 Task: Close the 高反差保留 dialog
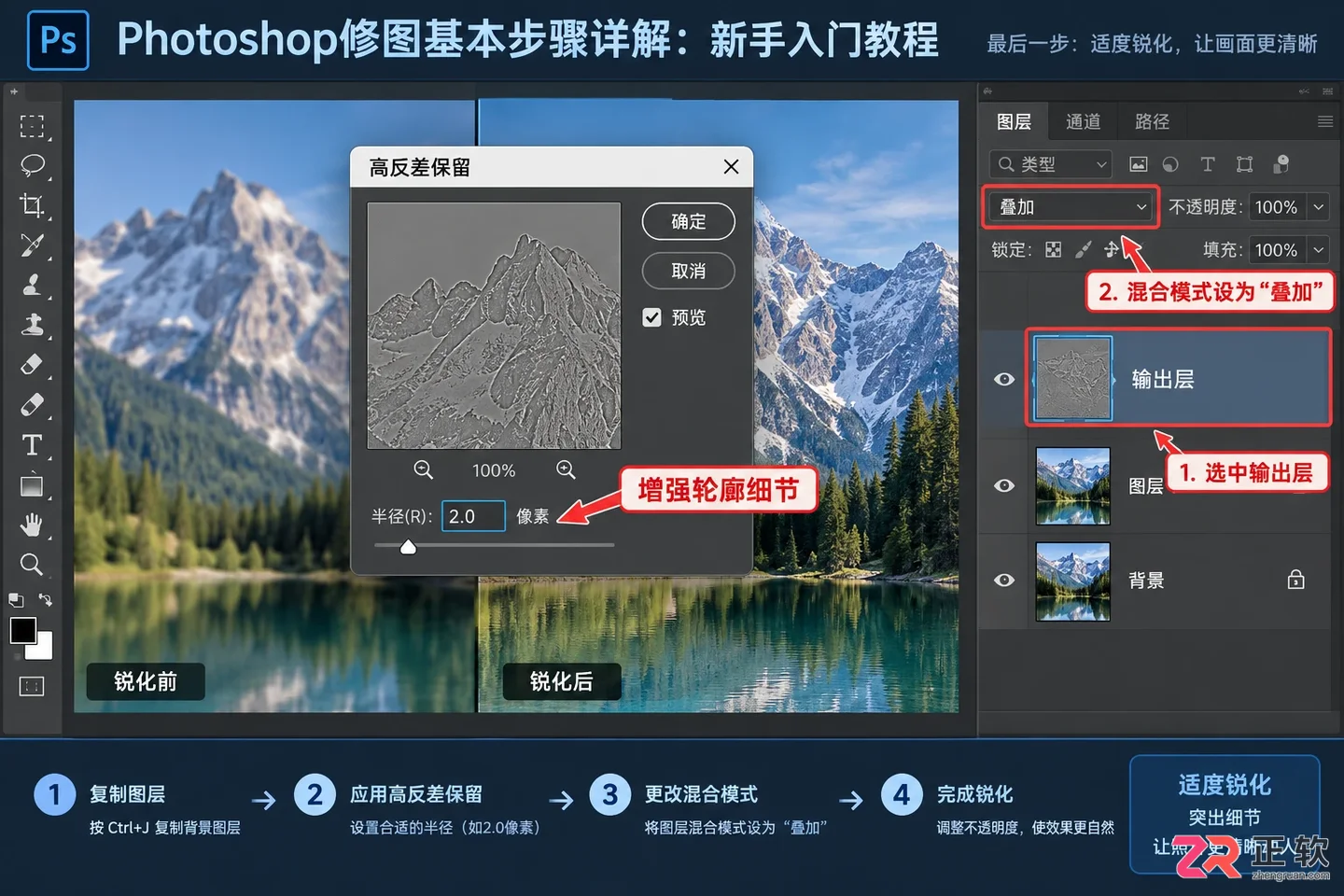(x=731, y=166)
